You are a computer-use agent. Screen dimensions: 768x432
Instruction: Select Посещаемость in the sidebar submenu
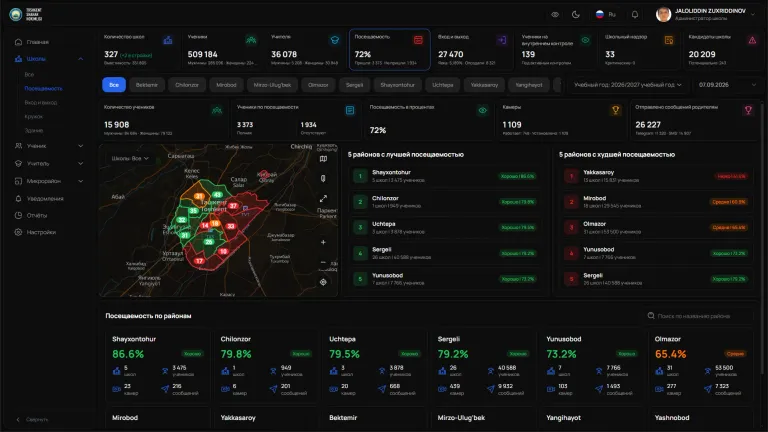tap(44, 89)
